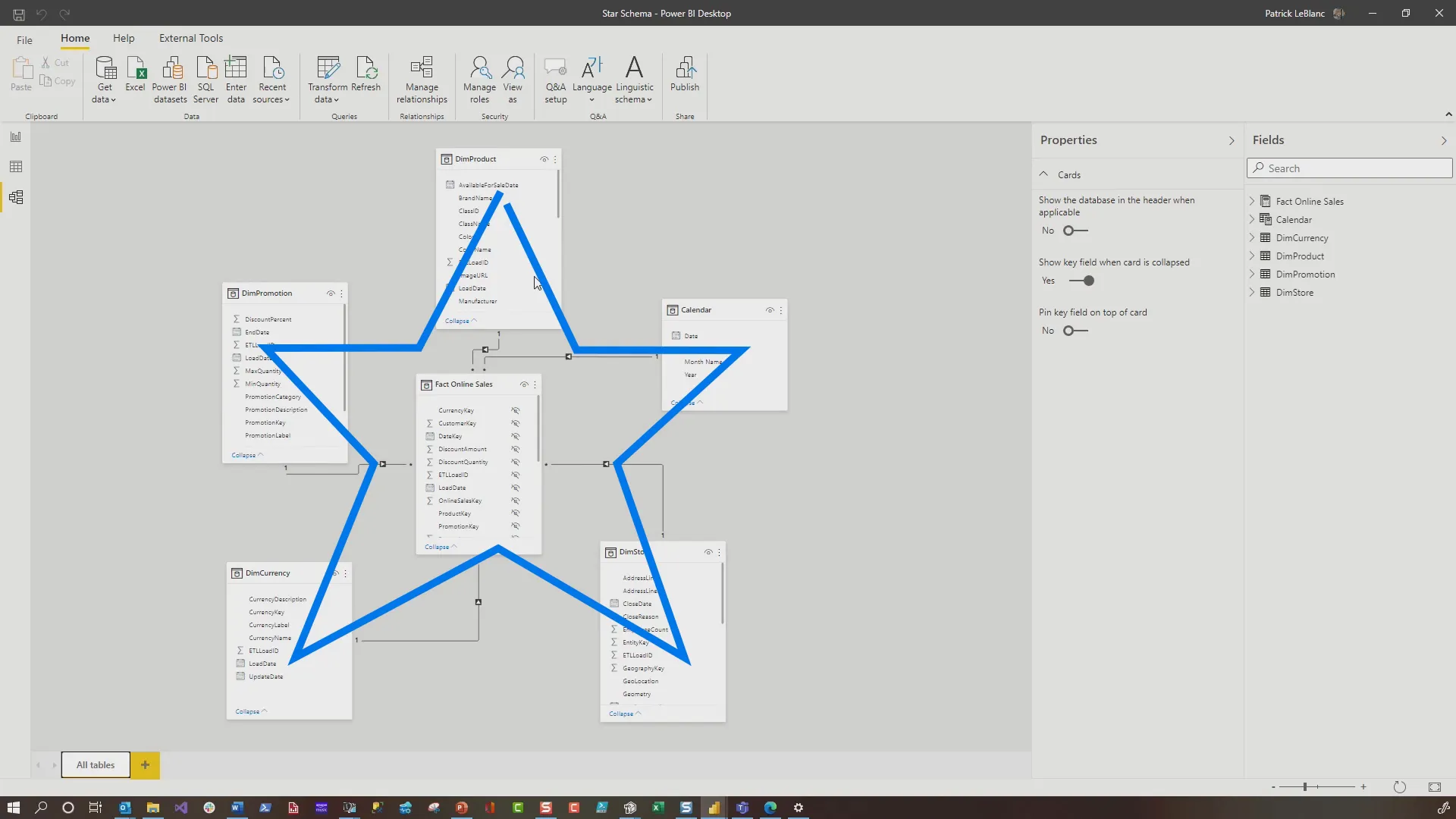Expand Calendar in Fields pane
Image resolution: width=1456 pixels, height=819 pixels.
(1252, 219)
